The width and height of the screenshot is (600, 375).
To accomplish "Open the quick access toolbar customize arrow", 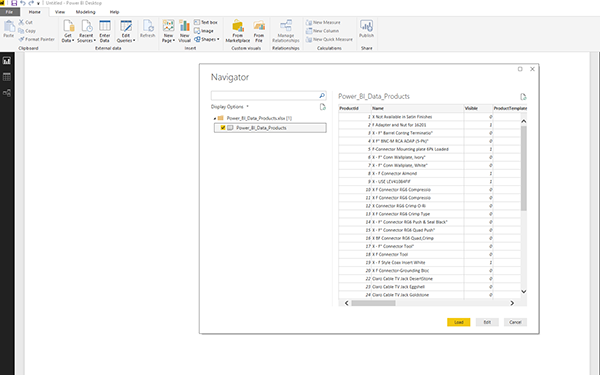I will (x=38, y=3).
